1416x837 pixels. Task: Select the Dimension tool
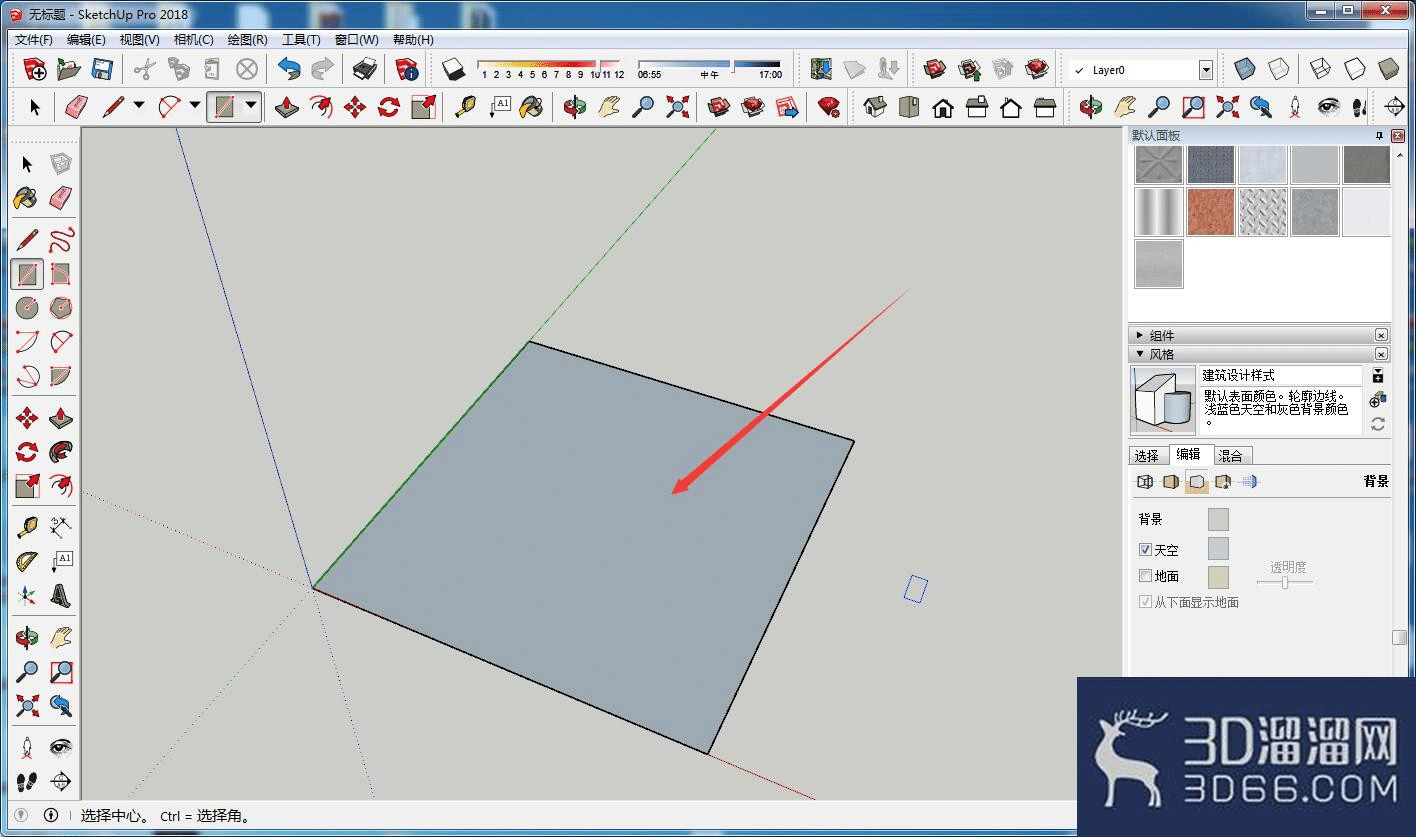tap(61, 528)
